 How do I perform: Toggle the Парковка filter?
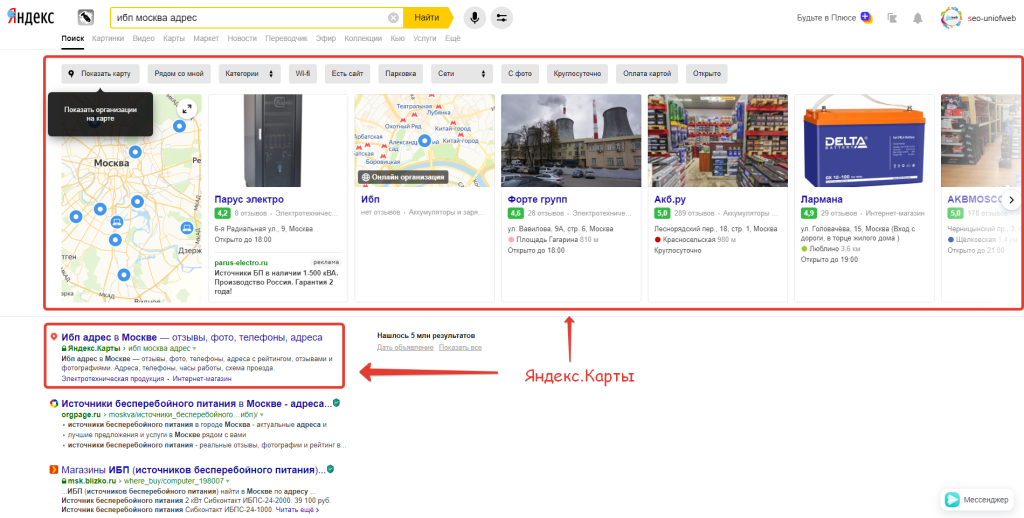pyautogui.click(x=400, y=74)
